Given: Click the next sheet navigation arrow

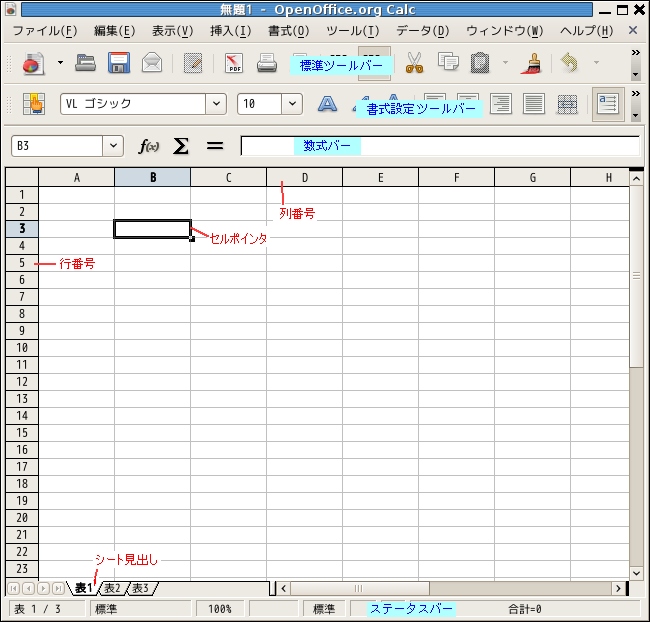Looking at the screenshot, I should (43, 588).
